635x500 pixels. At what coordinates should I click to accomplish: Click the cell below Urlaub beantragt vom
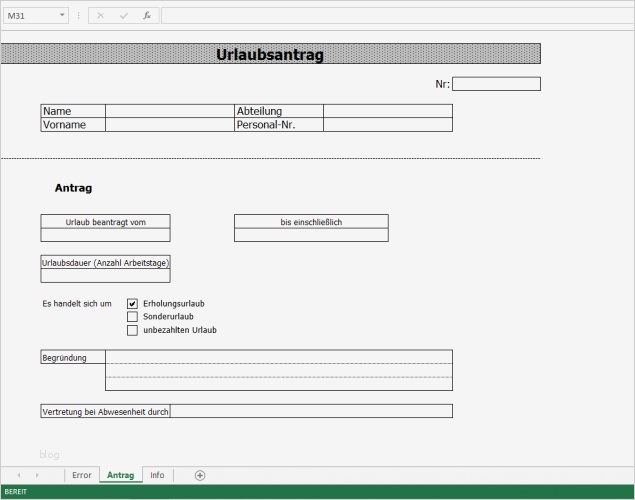105,235
